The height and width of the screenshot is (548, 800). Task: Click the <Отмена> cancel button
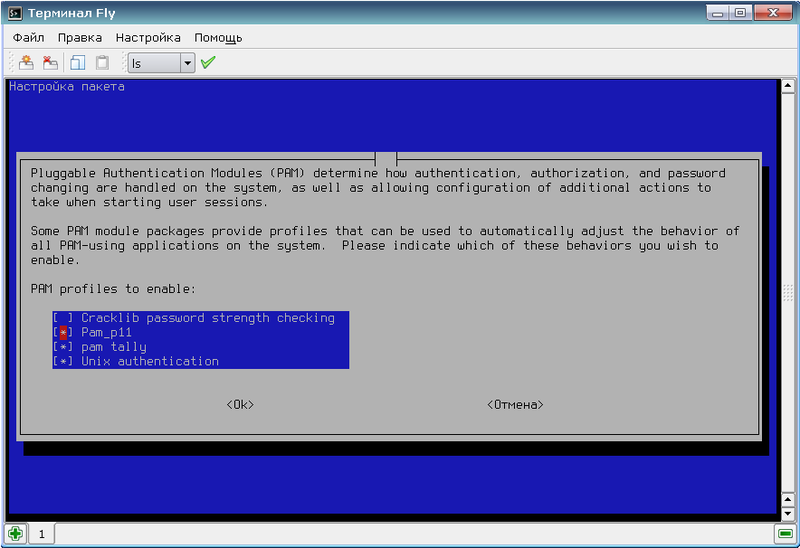coord(515,405)
